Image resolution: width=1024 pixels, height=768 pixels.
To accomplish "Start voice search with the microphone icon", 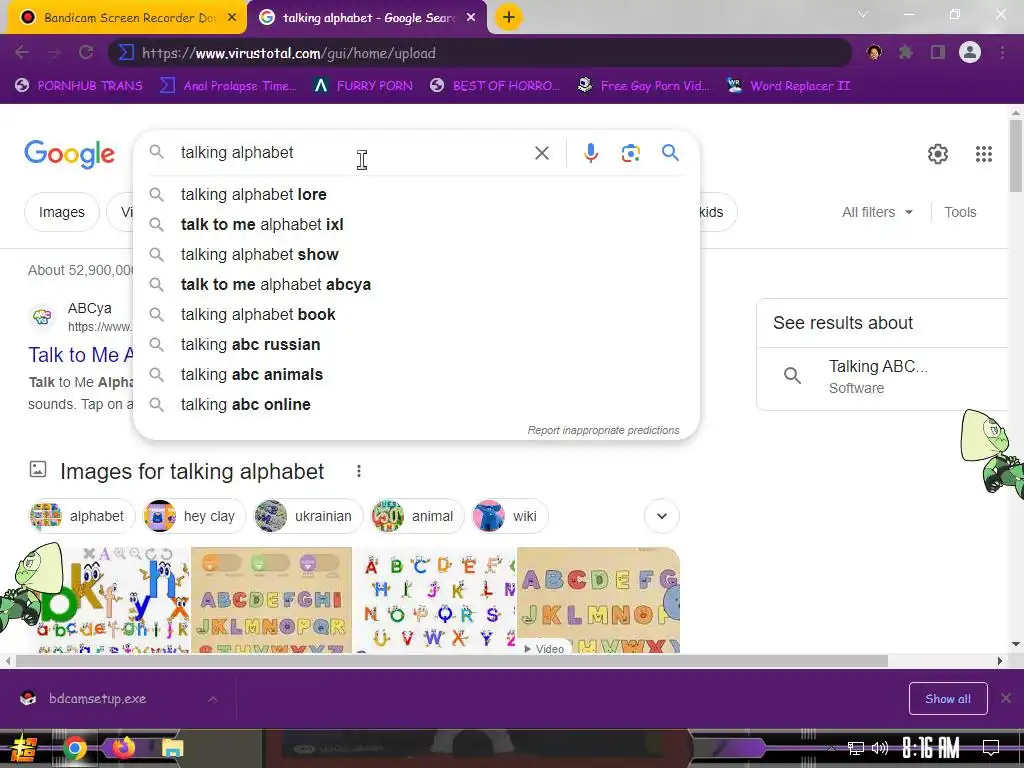I will [590, 153].
